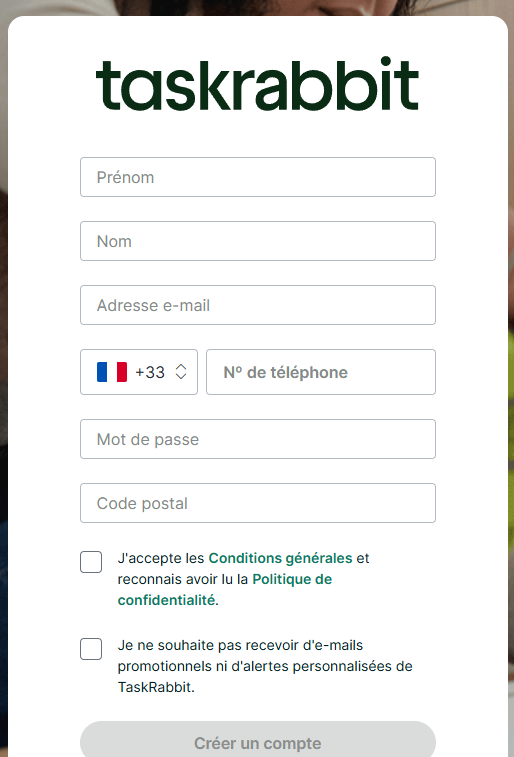Click into the Nom field
This screenshot has width=514, height=757.
(258, 241)
